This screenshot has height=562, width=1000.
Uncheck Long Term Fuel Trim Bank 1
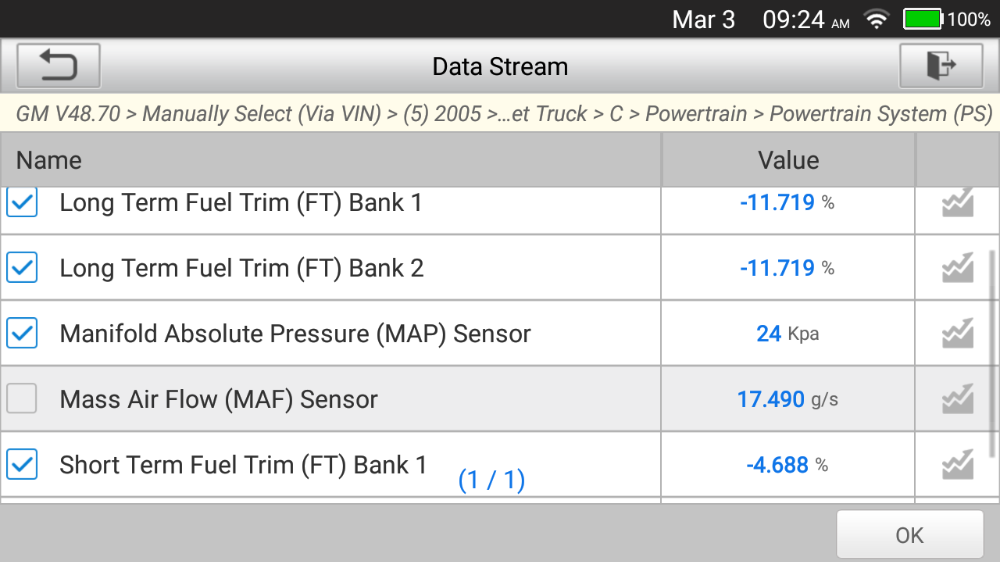click(x=22, y=203)
